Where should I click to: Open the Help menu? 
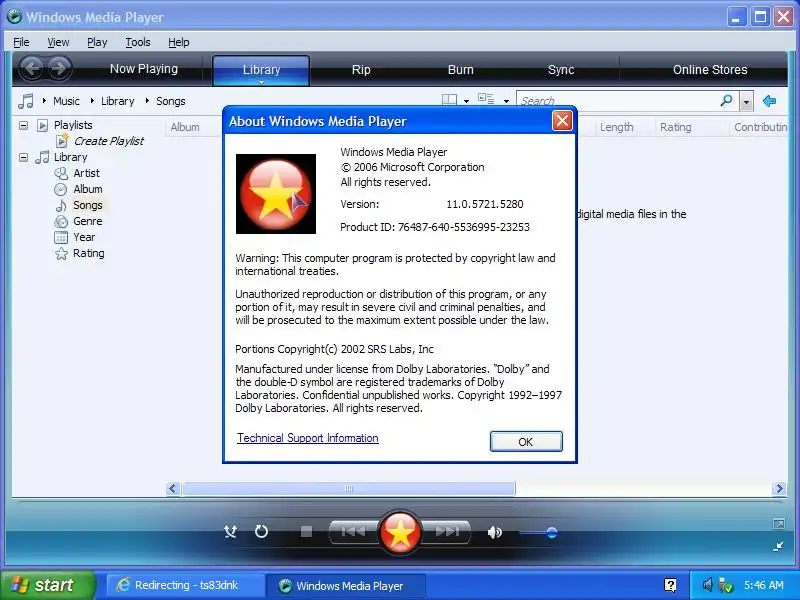[x=179, y=42]
